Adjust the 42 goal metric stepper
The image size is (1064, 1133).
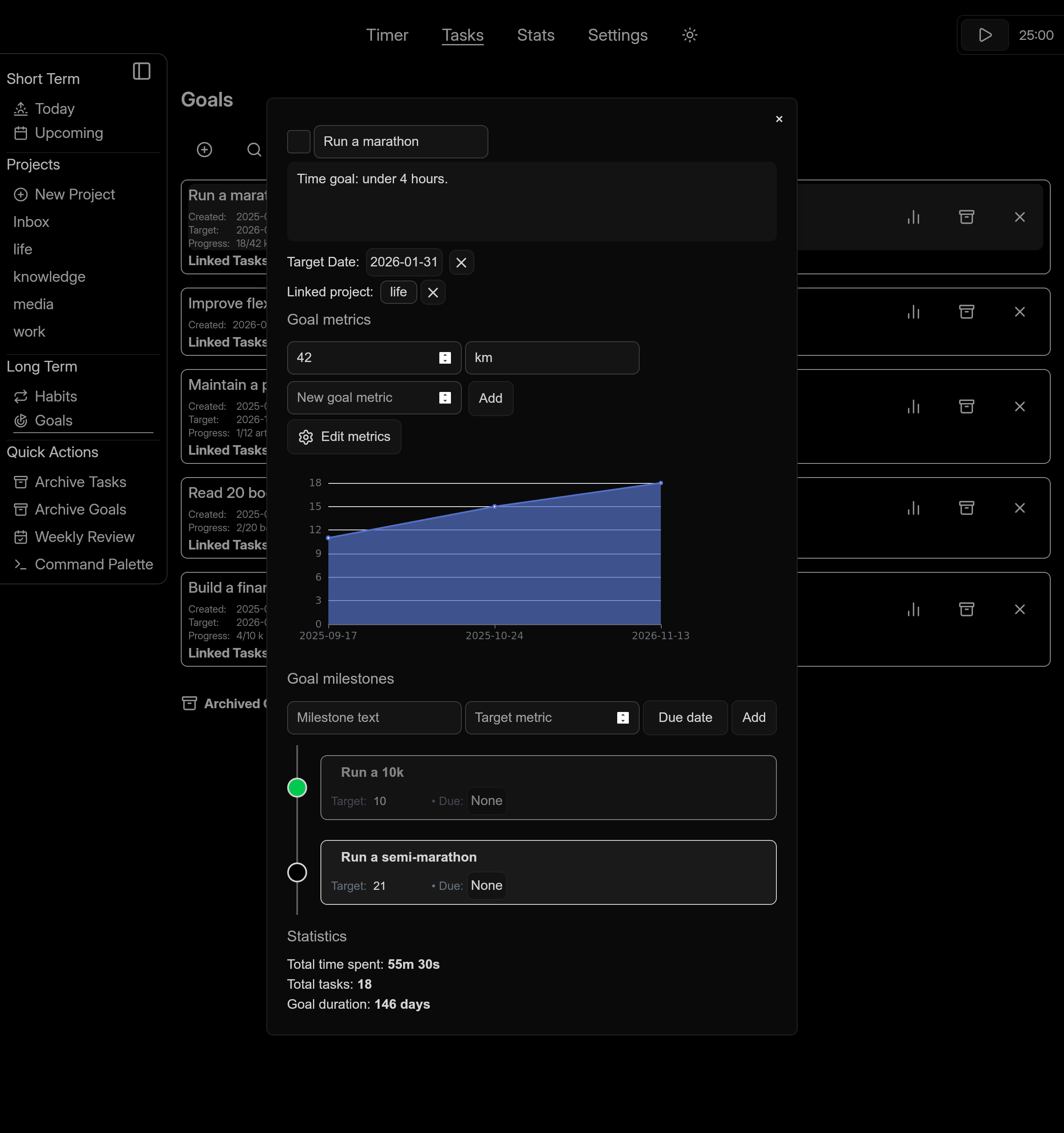[x=445, y=358]
